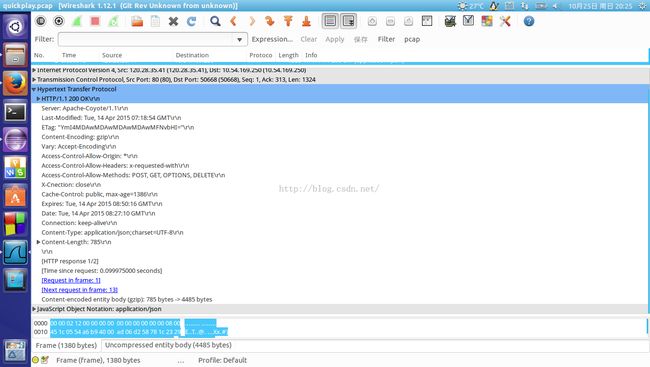The height and width of the screenshot is (367, 650).
Task: Reset text zoom to normal size
Action: coord(408,21)
